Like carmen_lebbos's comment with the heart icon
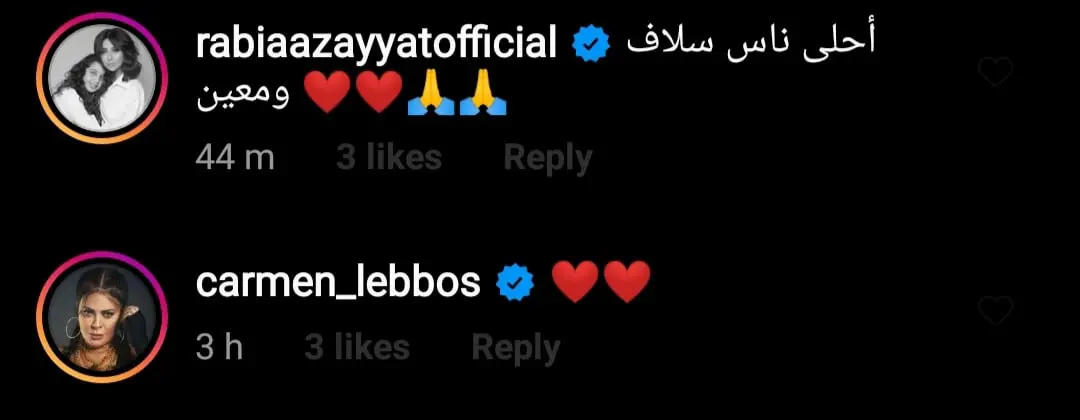This screenshot has width=1080, height=420. pos(996,311)
